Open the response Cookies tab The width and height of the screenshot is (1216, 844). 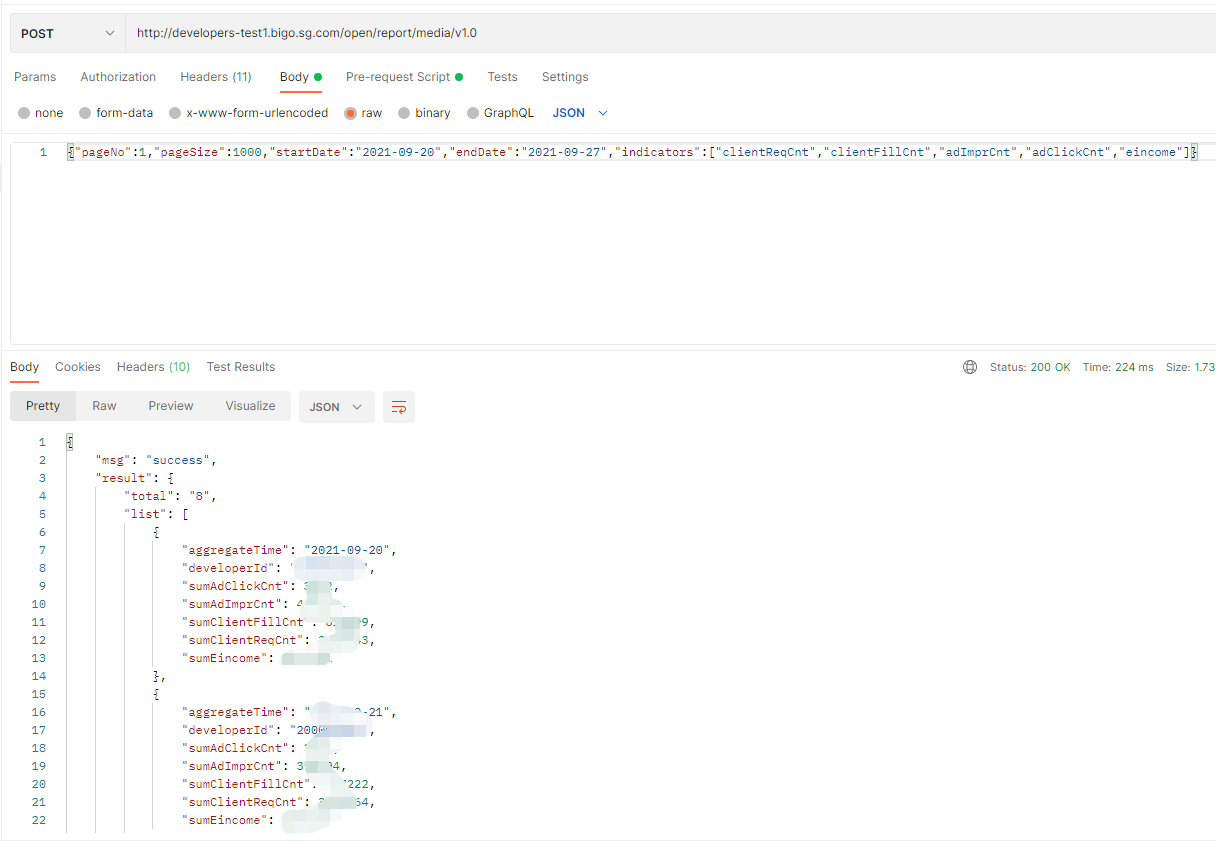point(78,367)
